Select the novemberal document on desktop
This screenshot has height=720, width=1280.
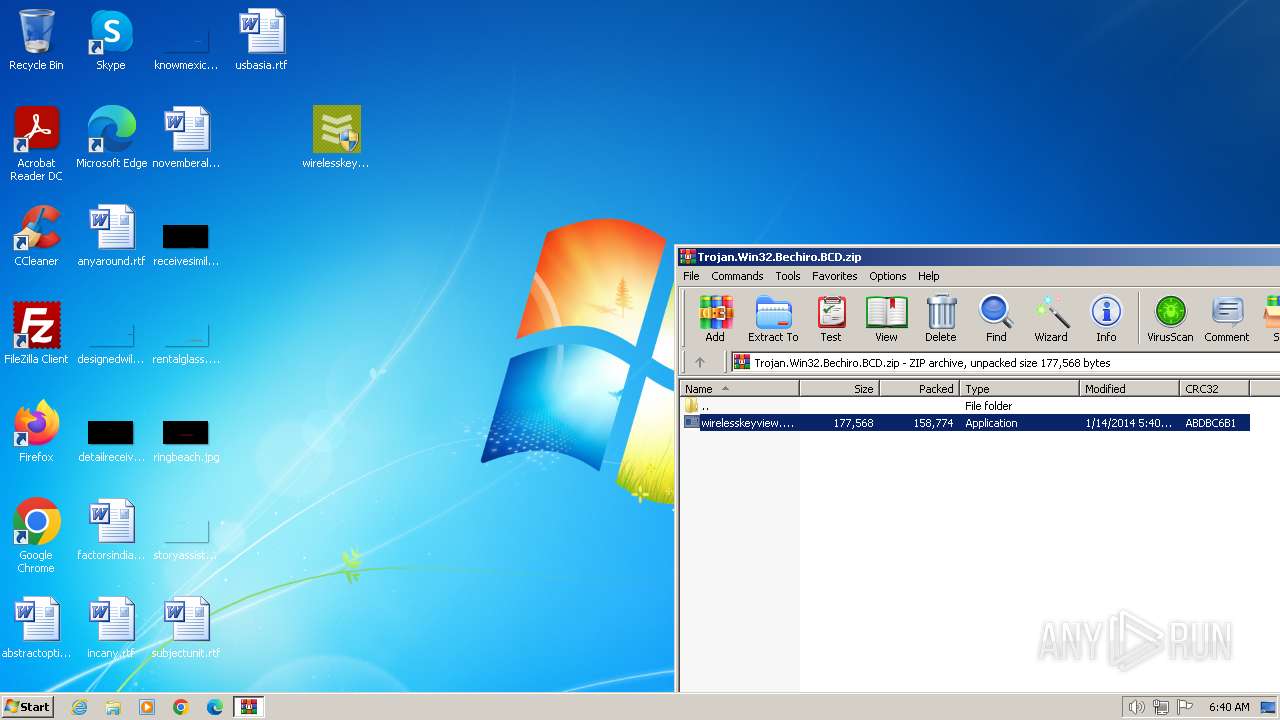pyautogui.click(x=186, y=138)
